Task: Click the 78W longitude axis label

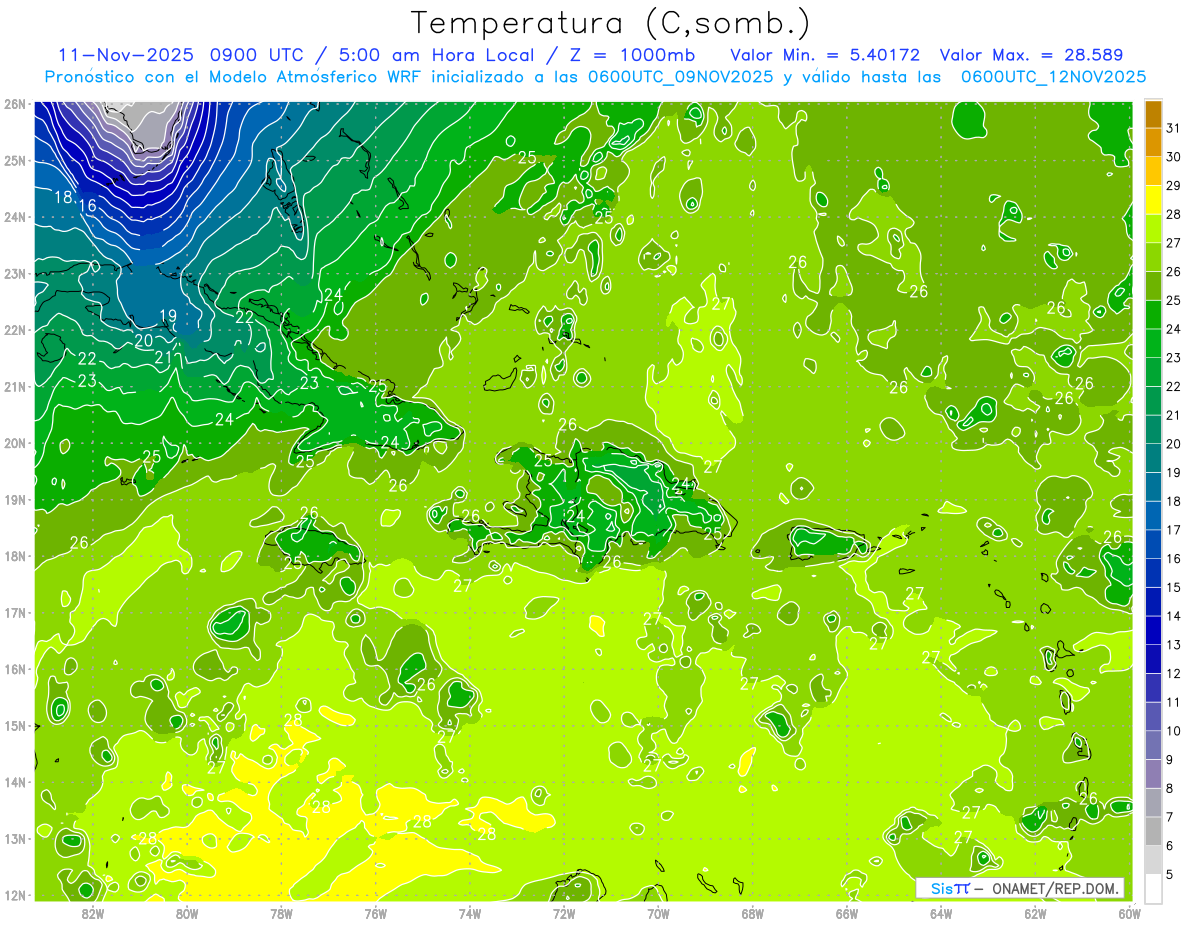Action: 281,913
